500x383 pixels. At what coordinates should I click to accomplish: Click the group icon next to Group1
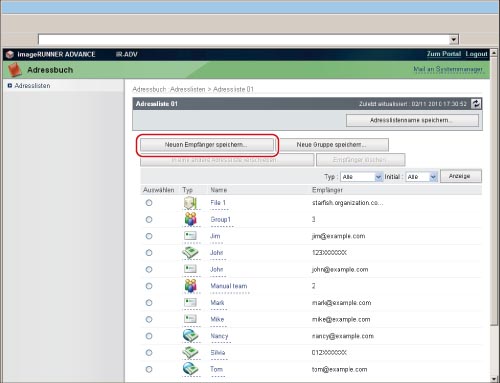[190, 219]
